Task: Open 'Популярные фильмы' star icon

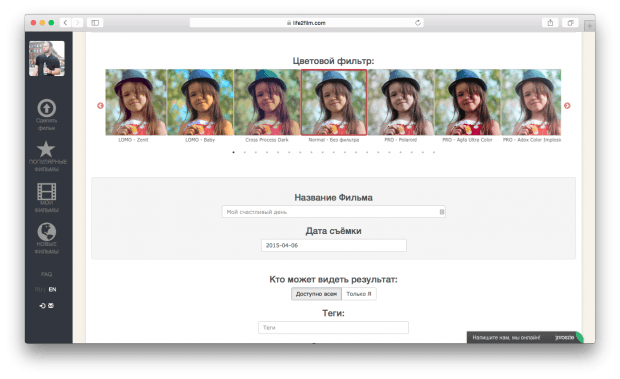Action: pyautogui.click(x=46, y=149)
